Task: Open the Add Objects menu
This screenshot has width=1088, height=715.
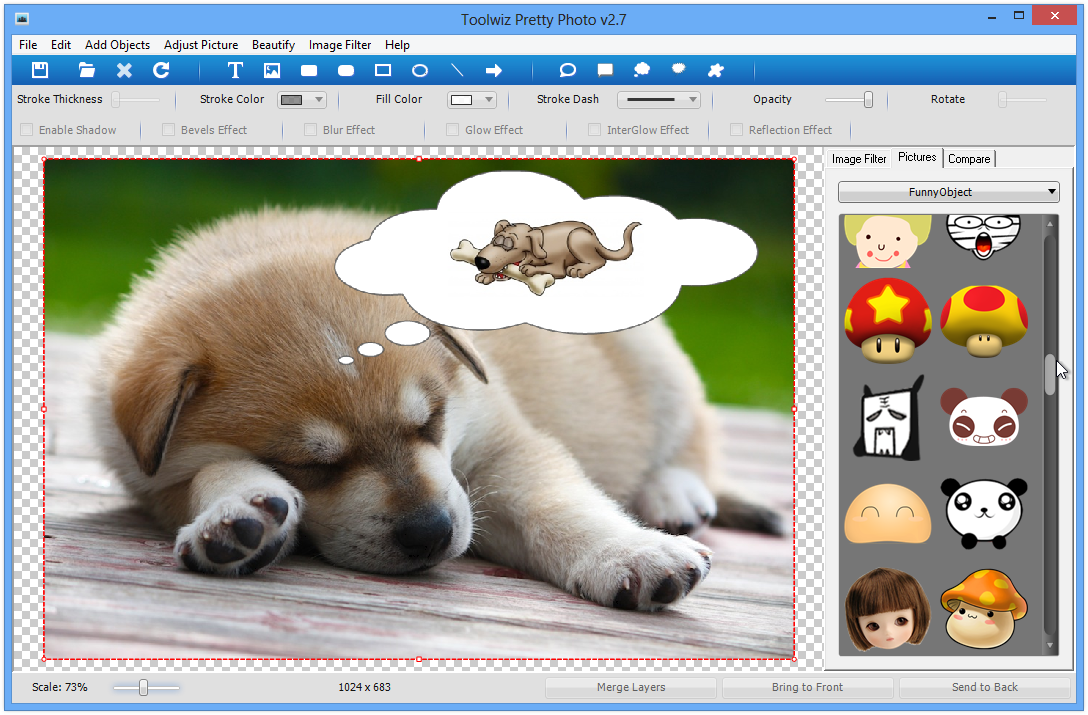Action: click(117, 44)
